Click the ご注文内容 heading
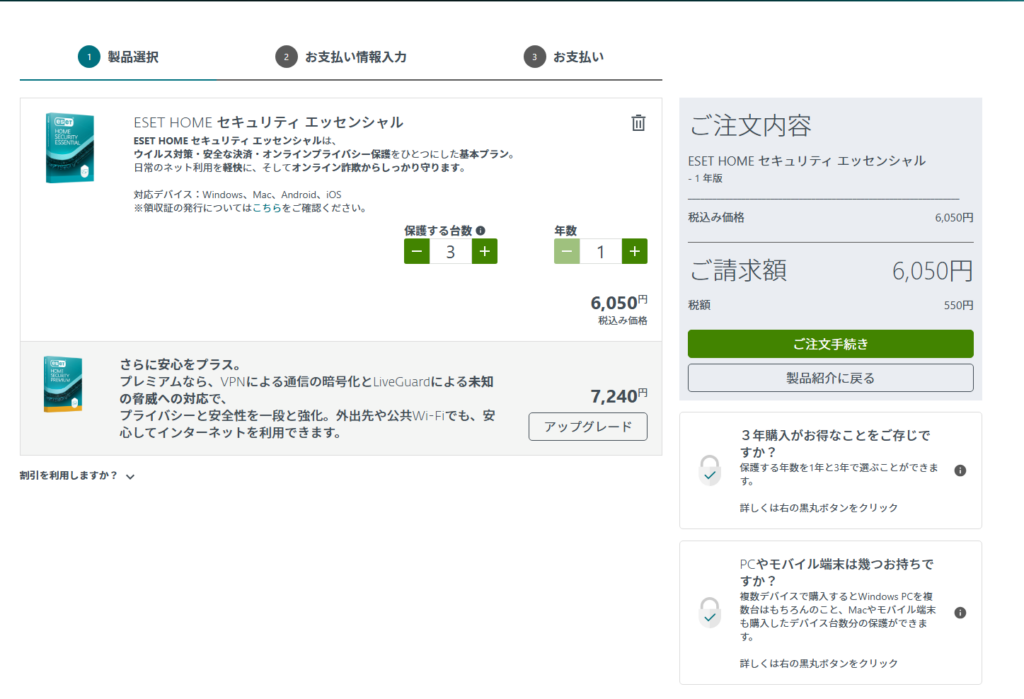This screenshot has width=1024, height=699. pyautogui.click(x=750, y=125)
